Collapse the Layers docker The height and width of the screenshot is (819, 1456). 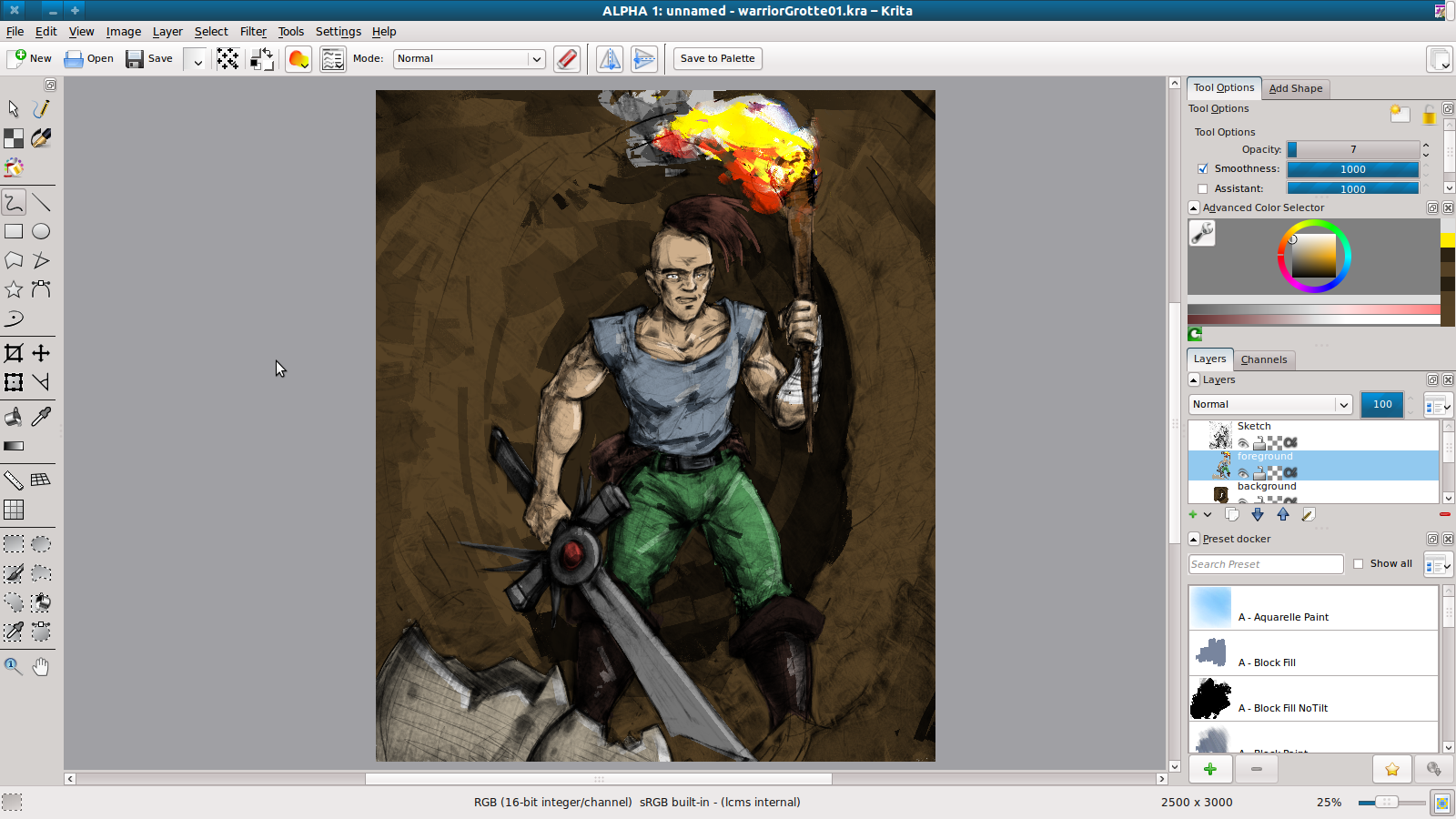1194,380
